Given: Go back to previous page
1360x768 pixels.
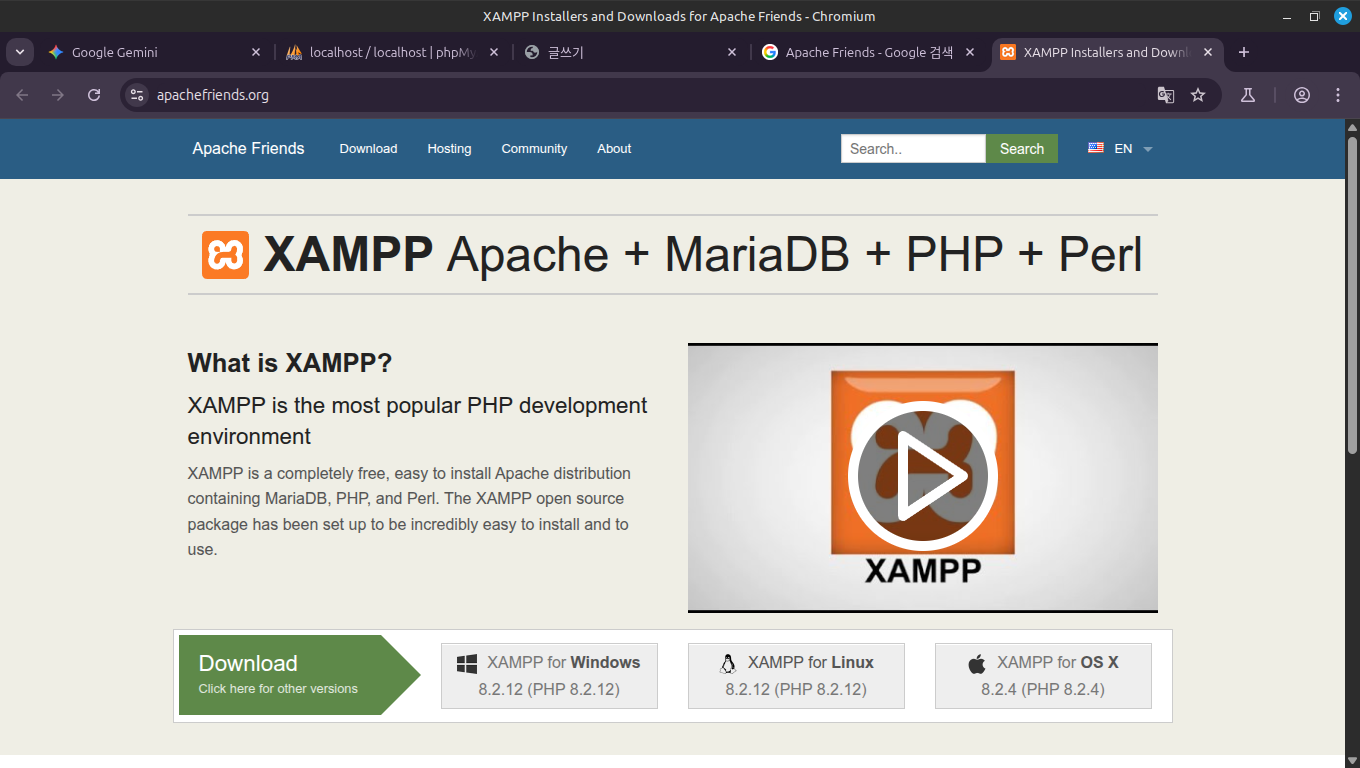Looking at the screenshot, I should tap(22, 95).
